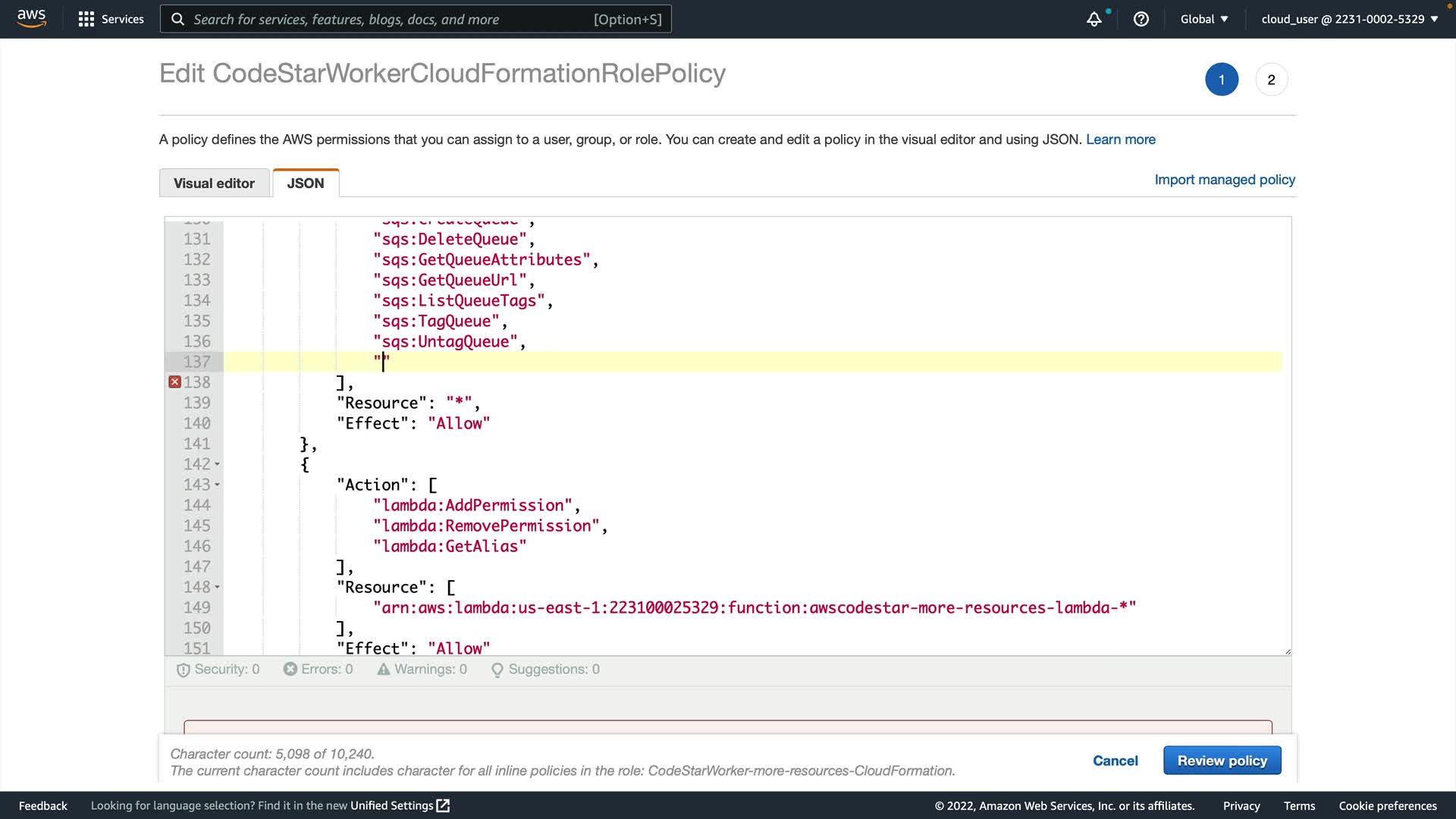
Task: Open the cloud_user account dropdown
Action: pos(1349,19)
